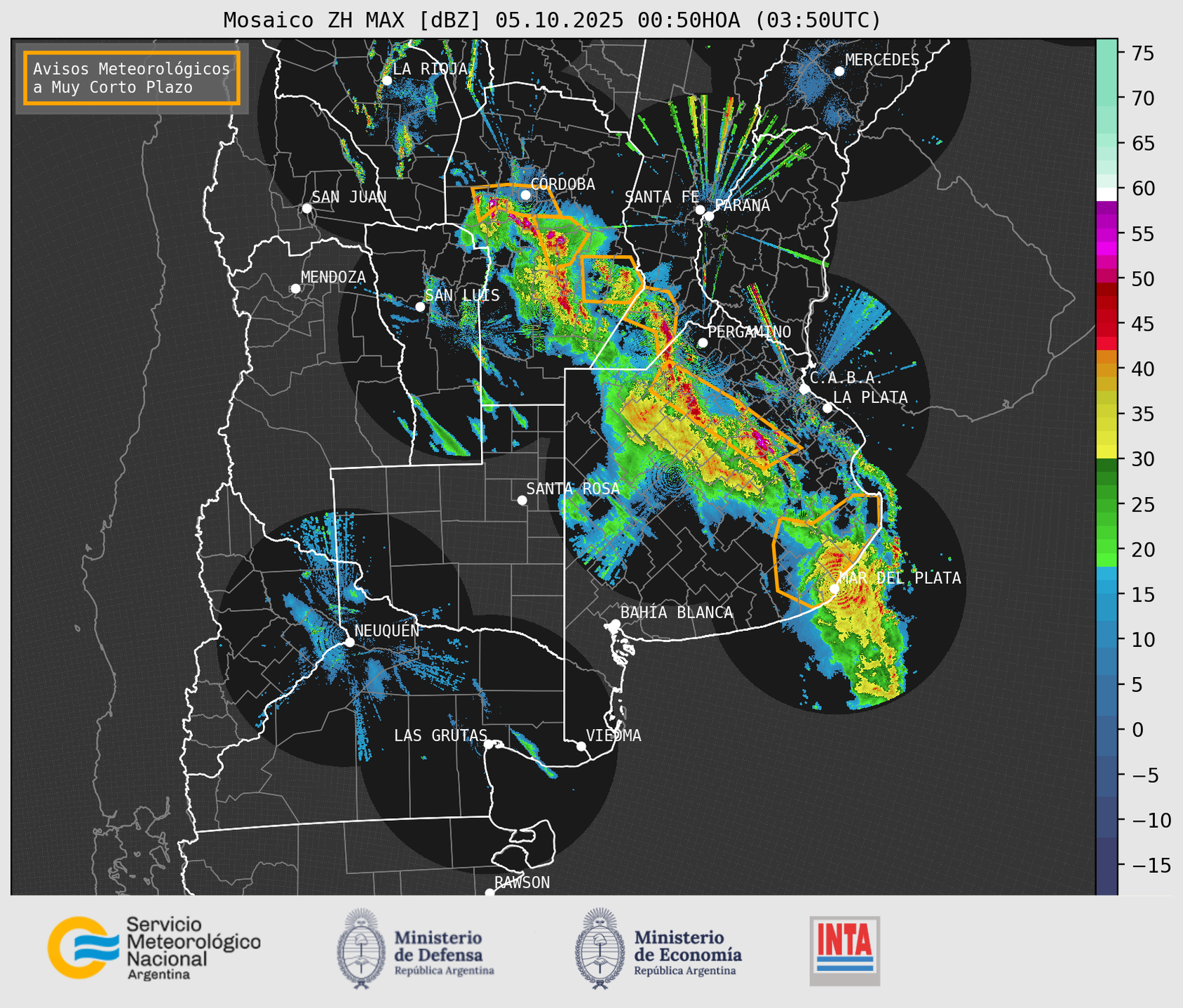Click the LA RIOJA city label
The height and width of the screenshot is (1008, 1183).
pyautogui.click(x=430, y=69)
